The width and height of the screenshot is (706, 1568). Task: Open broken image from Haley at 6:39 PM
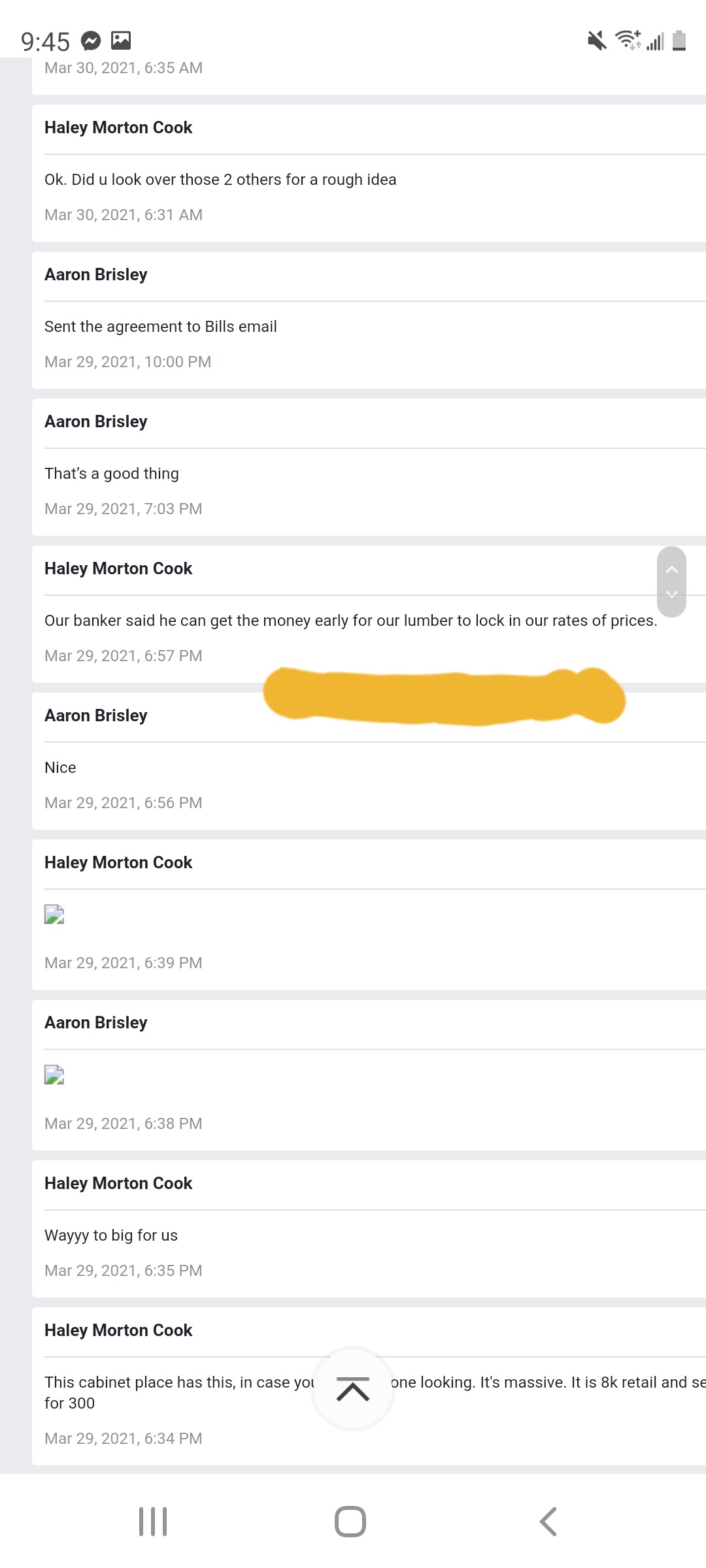[54, 914]
